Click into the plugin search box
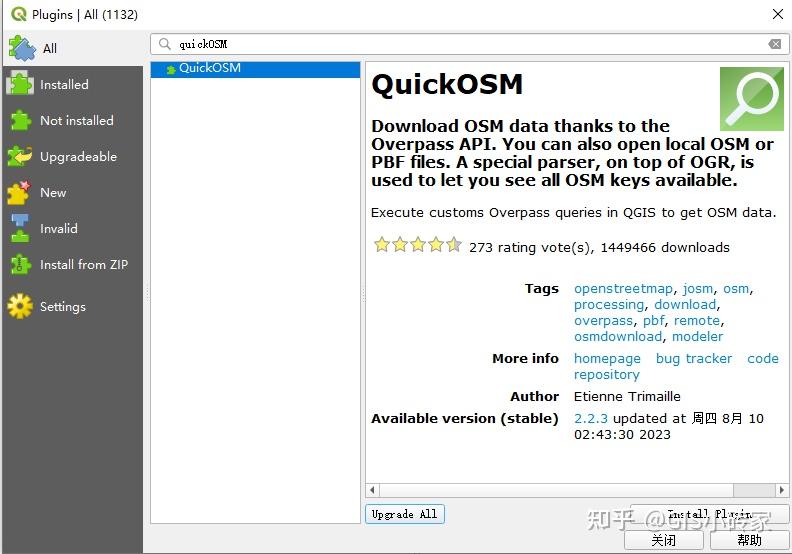The image size is (792, 554). tap(469, 44)
